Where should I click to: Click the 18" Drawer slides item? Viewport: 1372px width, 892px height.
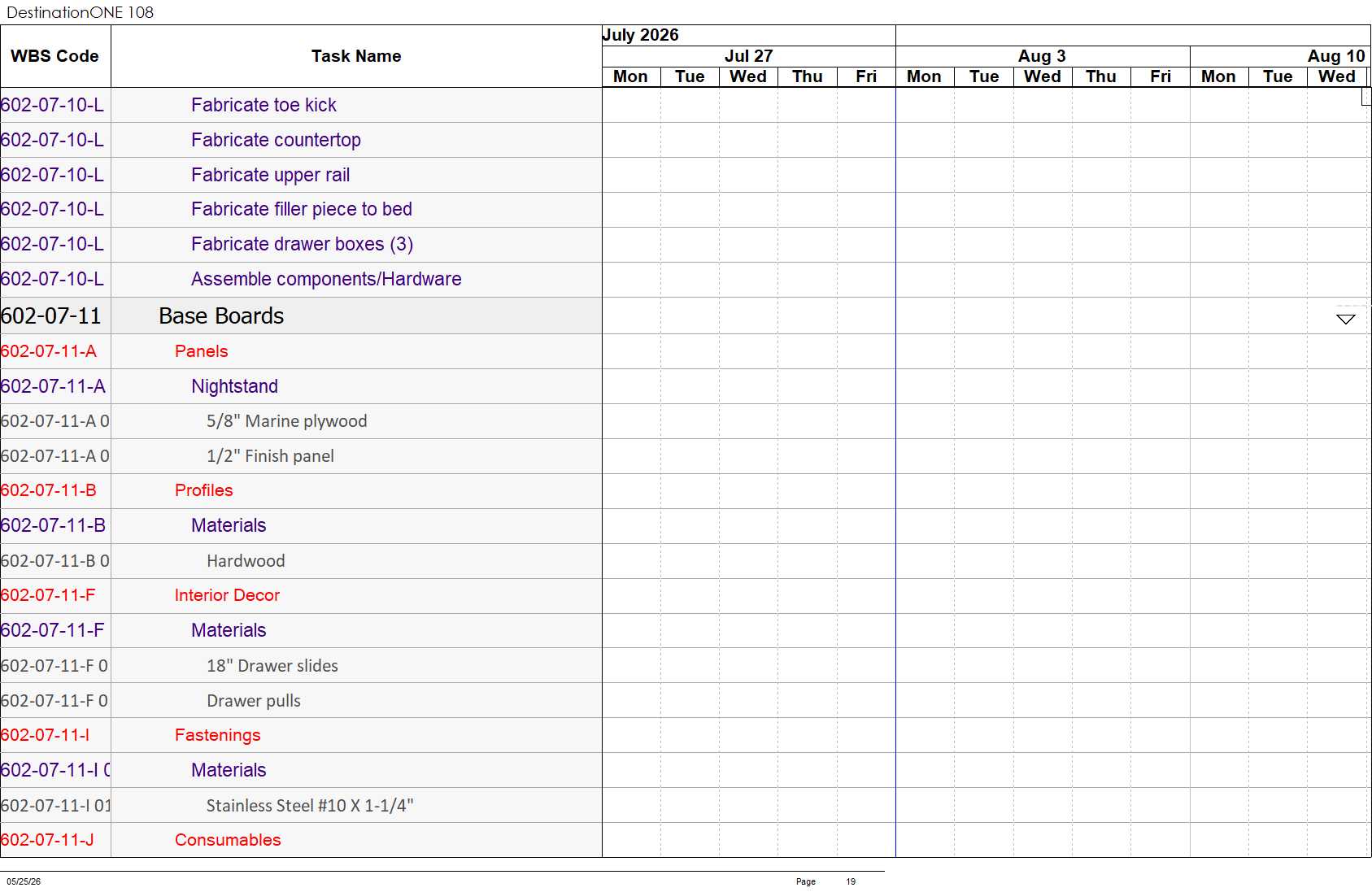(x=272, y=666)
